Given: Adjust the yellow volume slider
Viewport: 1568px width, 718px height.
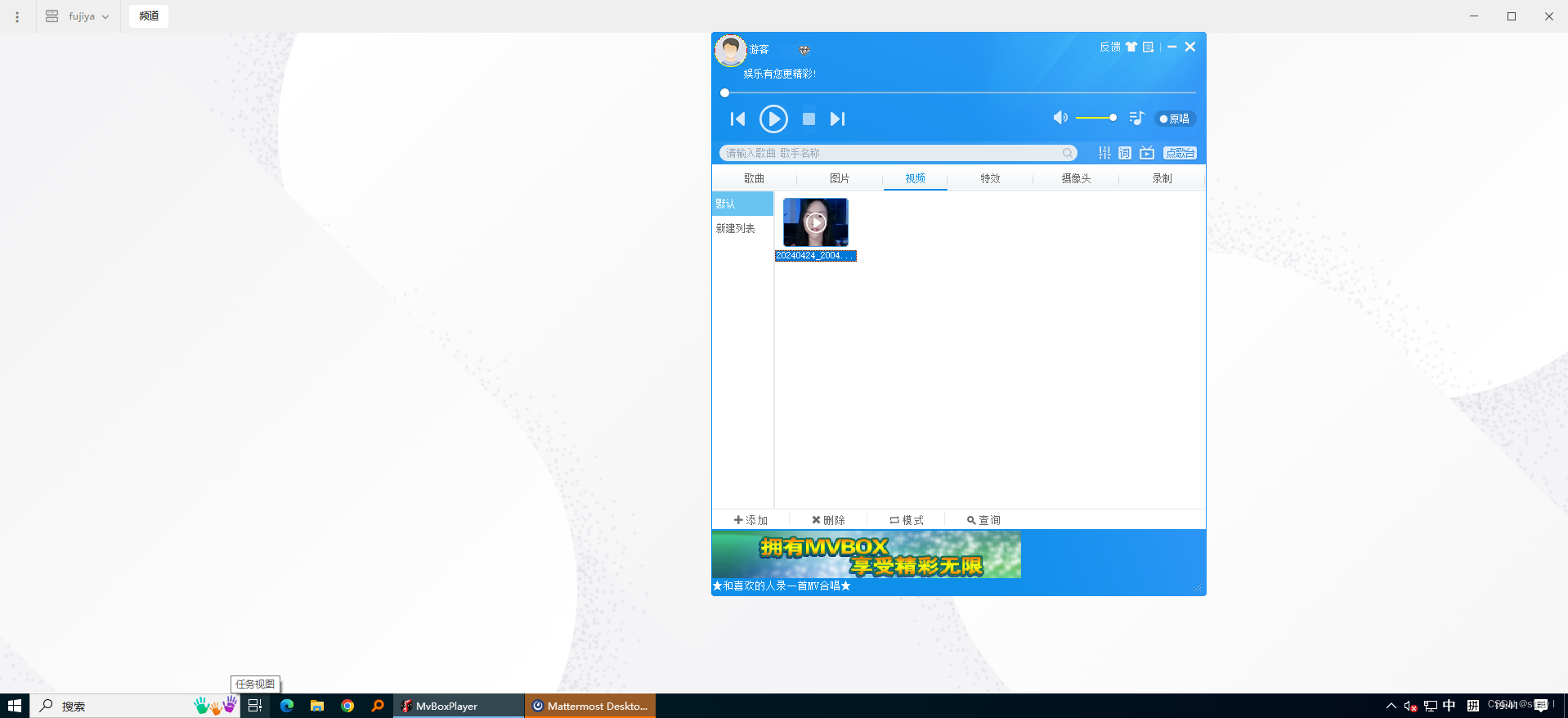Looking at the screenshot, I should click(1096, 118).
